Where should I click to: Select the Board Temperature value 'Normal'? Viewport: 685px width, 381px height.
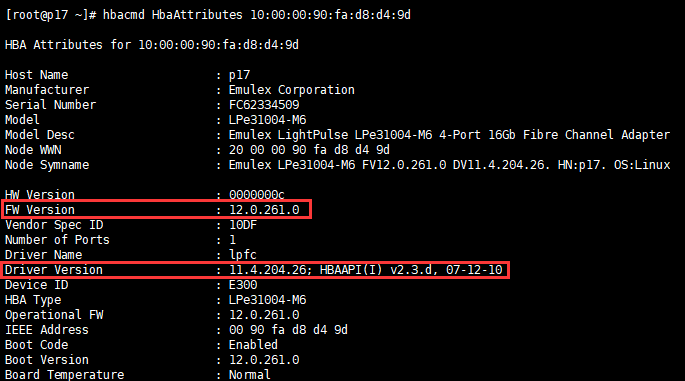pos(249,374)
